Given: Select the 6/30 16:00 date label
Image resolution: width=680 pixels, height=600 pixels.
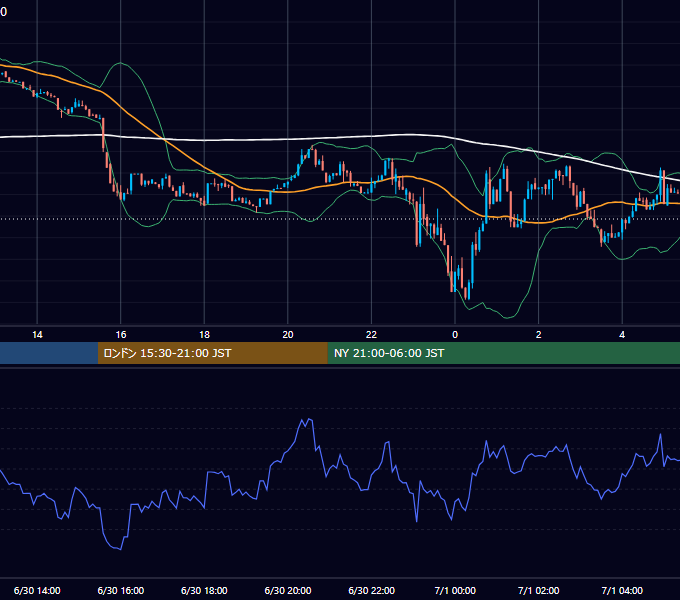Looking at the screenshot, I should 121,590.
